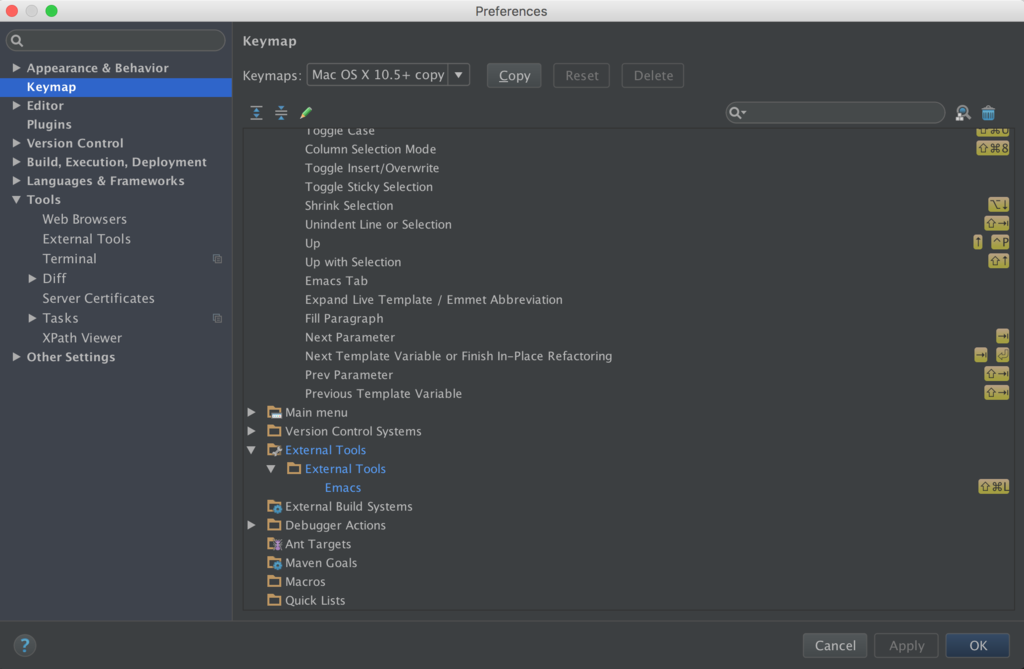Click the copy indicator icon beside Terminal
This screenshot has height=669, width=1024.
pos(217,259)
